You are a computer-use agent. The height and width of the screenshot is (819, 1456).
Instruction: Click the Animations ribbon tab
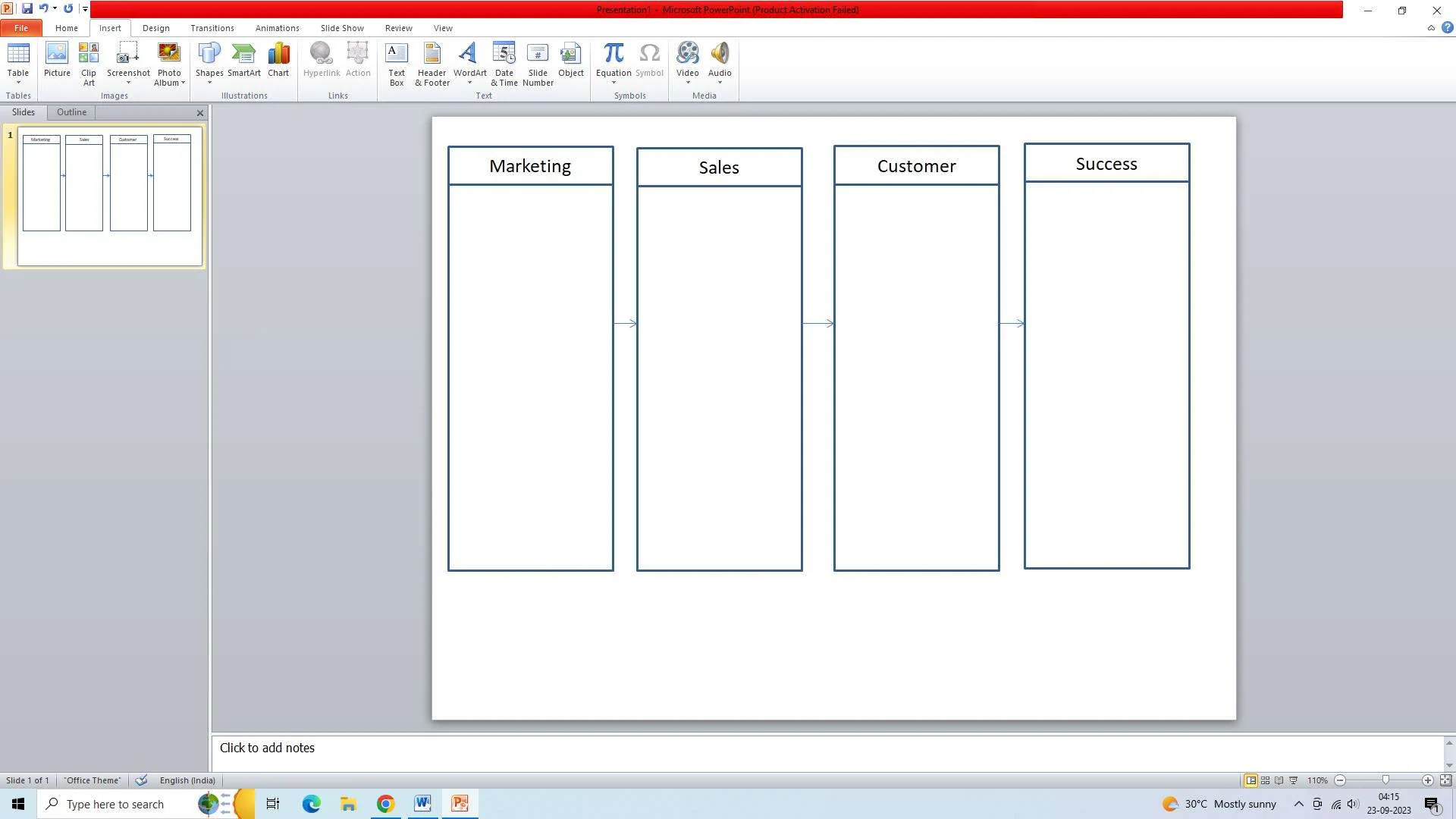pos(277,28)
